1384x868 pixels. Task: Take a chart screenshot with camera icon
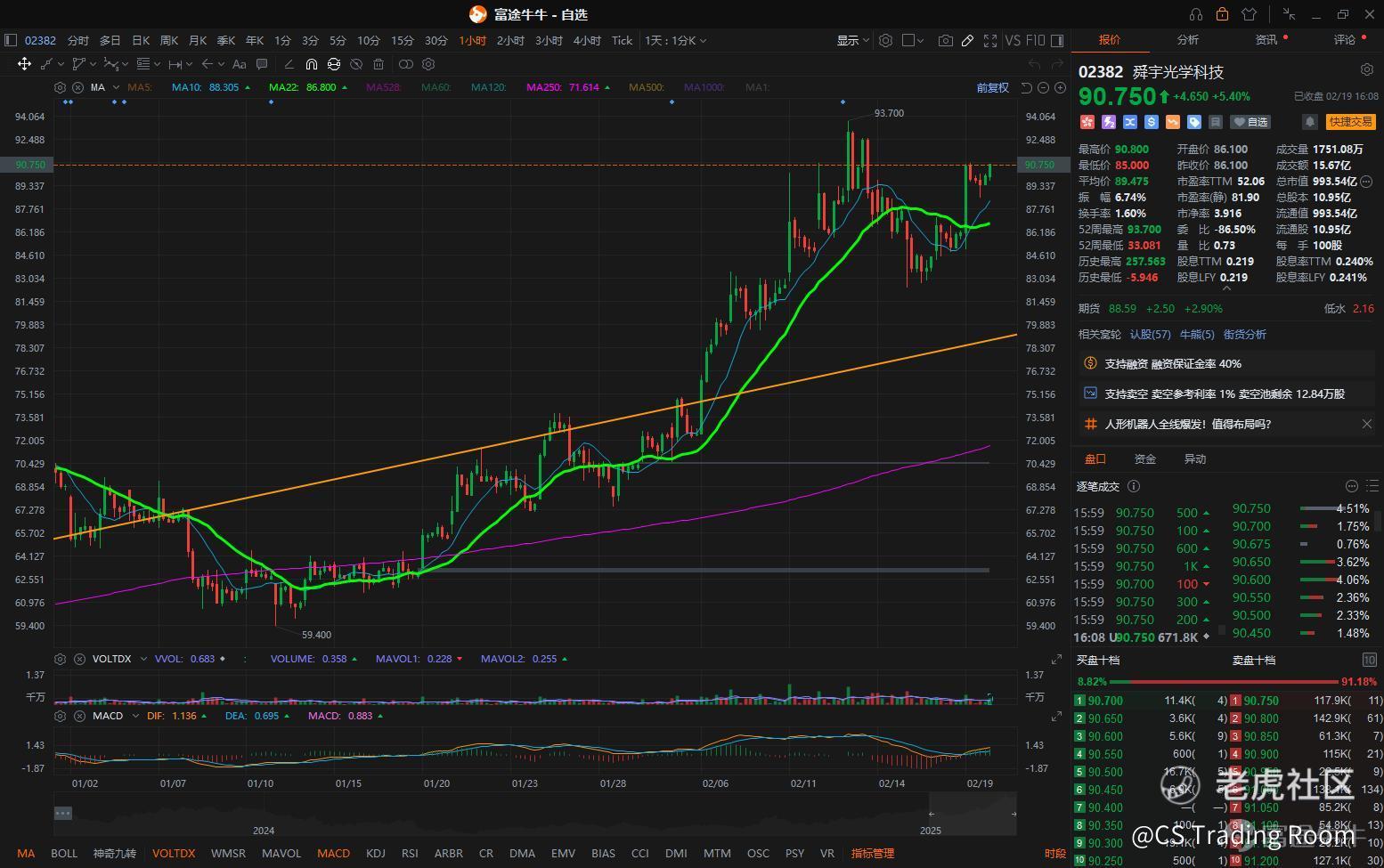[945, 40]
